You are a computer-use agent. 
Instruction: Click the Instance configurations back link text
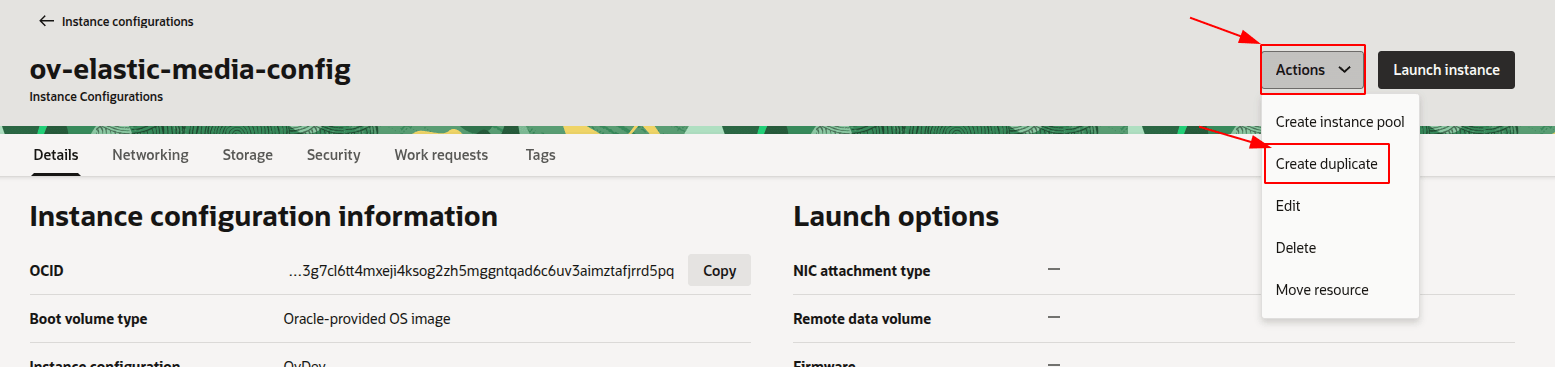[x=128, y=21]
